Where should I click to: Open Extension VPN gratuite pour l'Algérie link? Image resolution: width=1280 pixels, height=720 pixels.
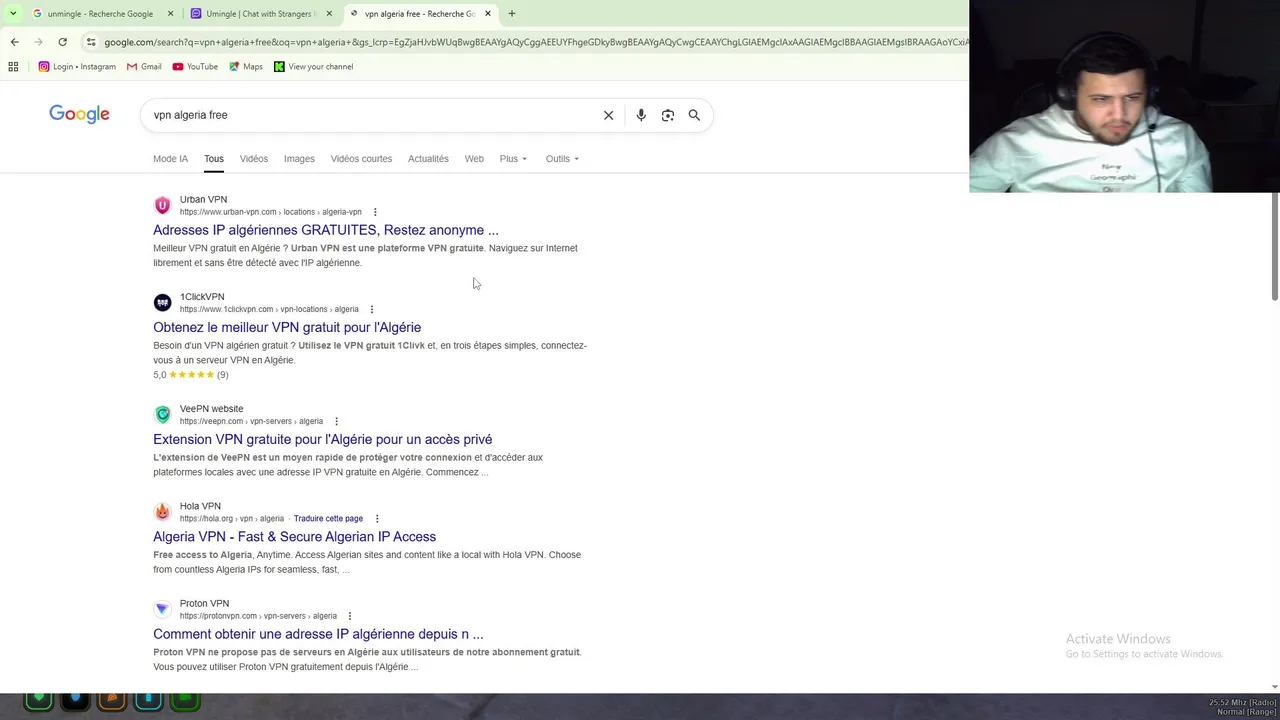coord(322,439)
